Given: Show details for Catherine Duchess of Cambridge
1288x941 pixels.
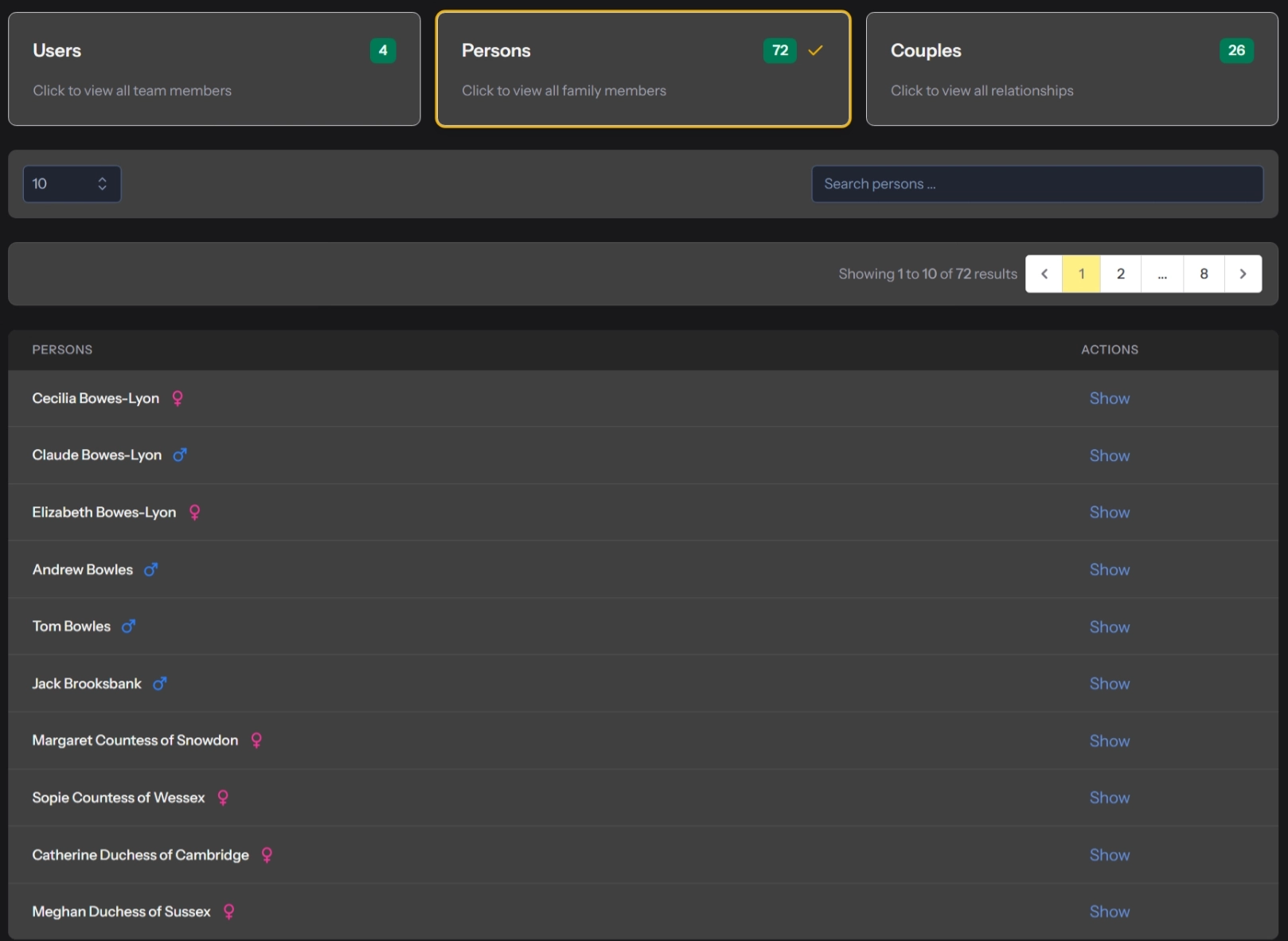Looking at the screenshot, I should (x=1109, y=855).
